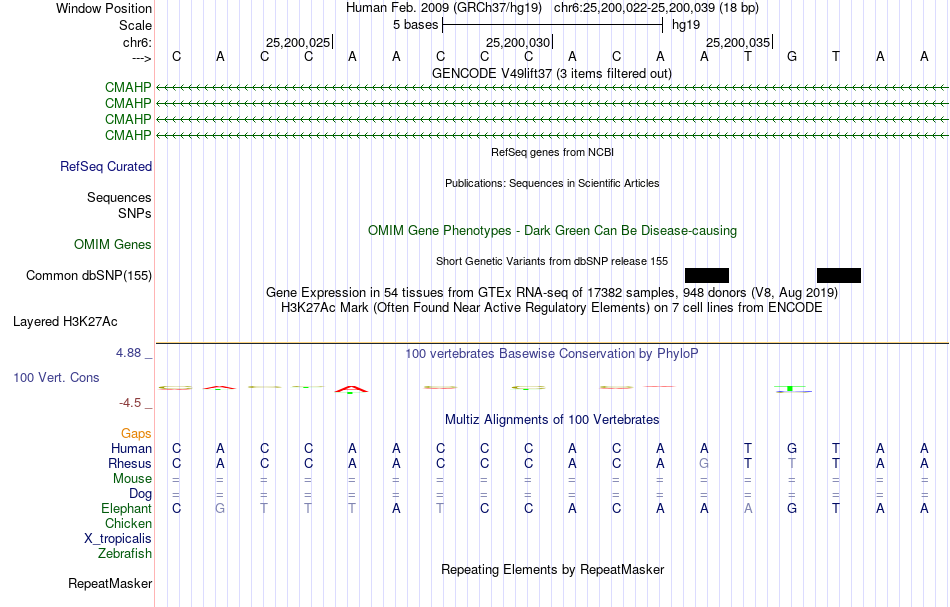Viewport: 950px width, 607px height.
Task: Click the G base in the reference sequence row
Action: coord(791,57)
